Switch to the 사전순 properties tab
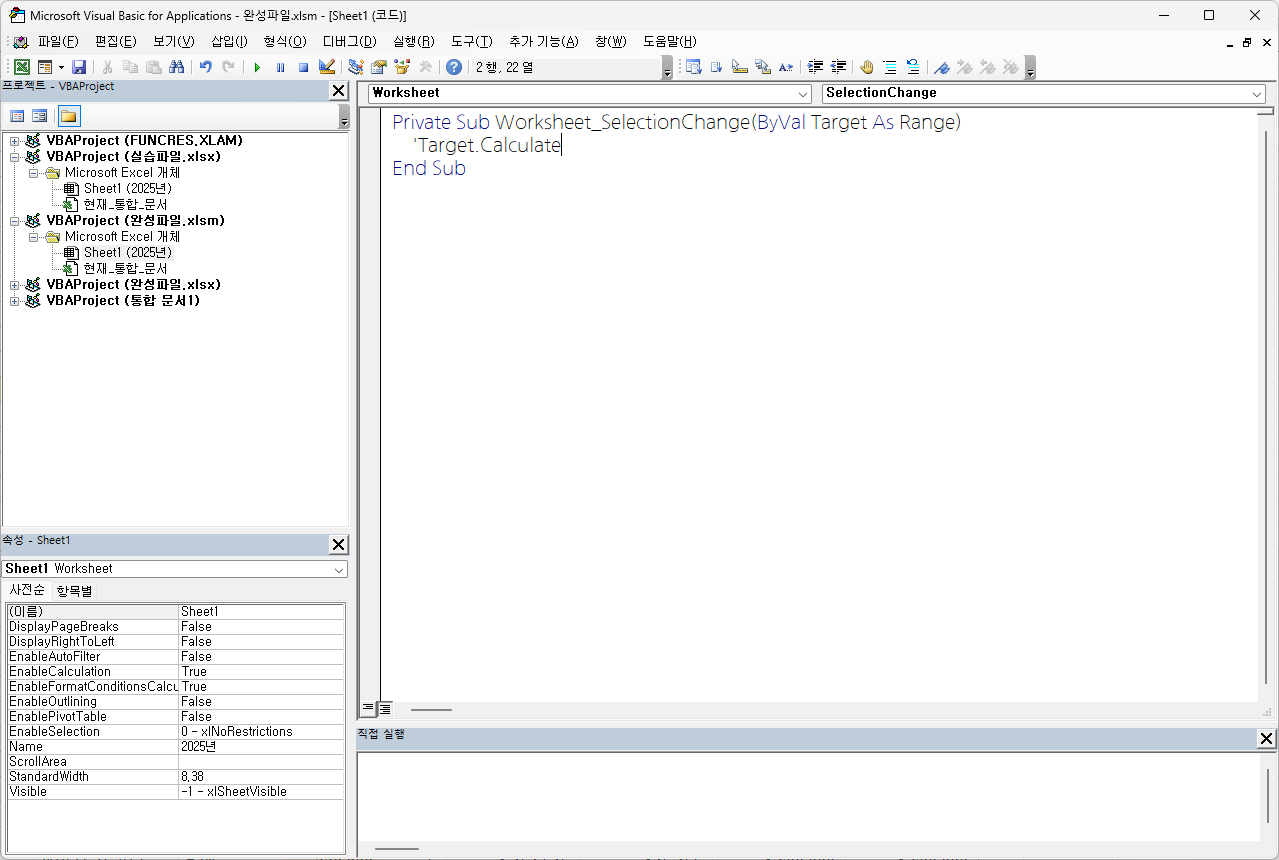 [26, 590]
